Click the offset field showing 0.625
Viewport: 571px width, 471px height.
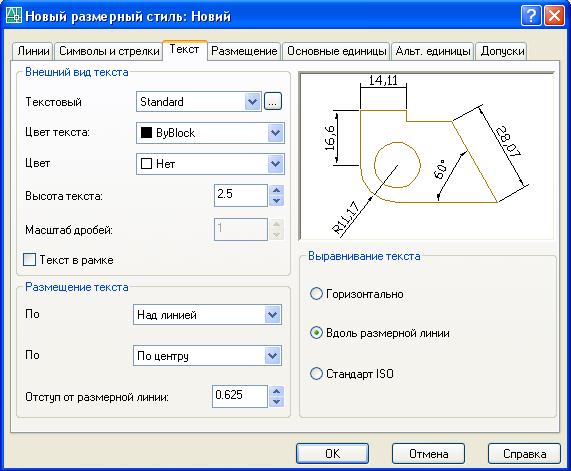240,396
